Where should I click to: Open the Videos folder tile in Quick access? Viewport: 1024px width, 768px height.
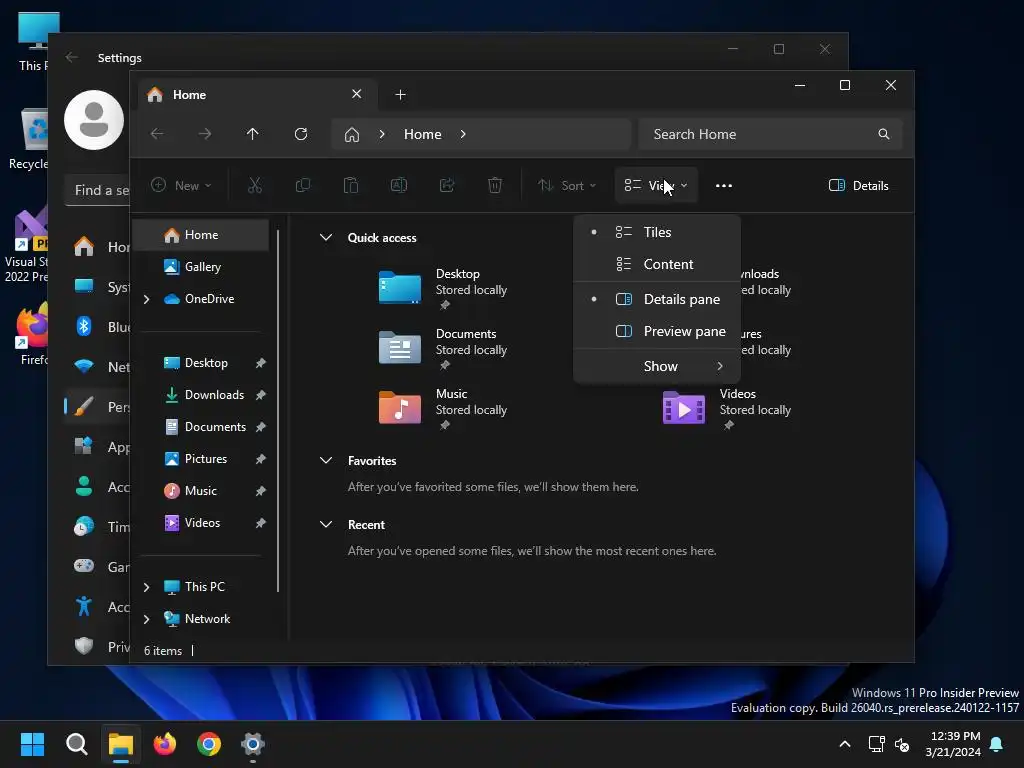[728, 409]
